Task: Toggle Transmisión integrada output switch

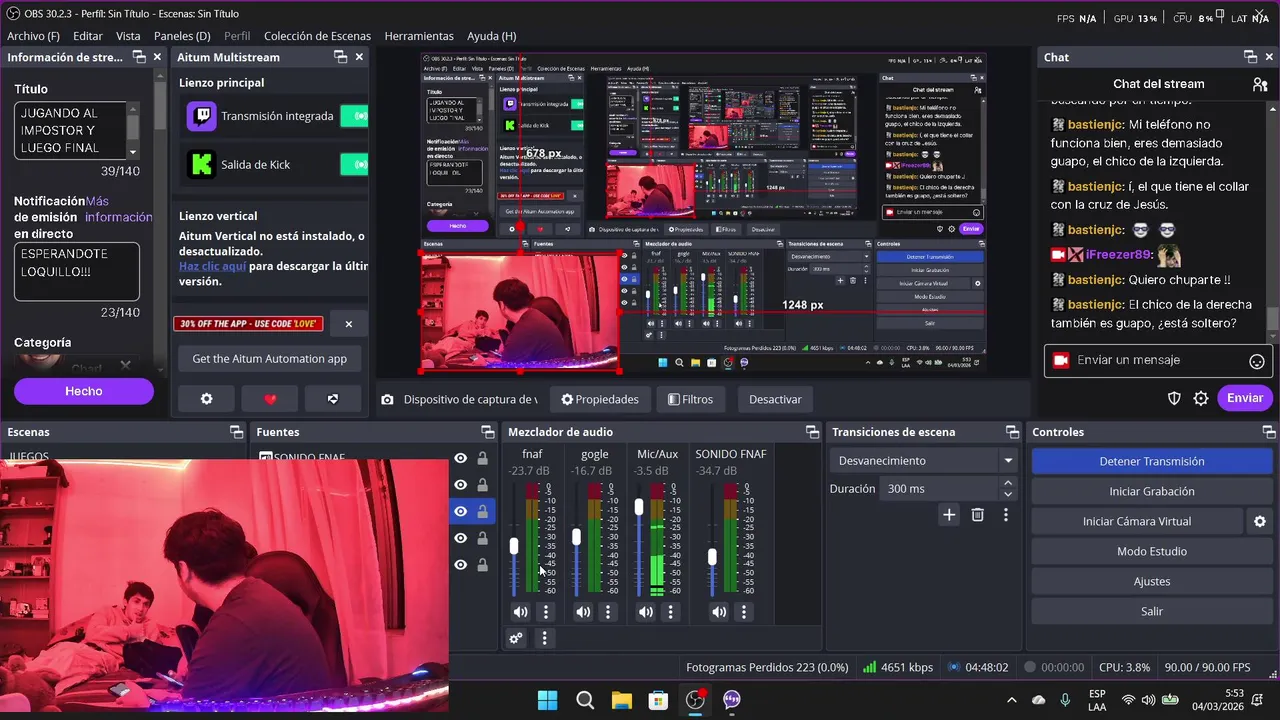Action: pyautogui.click(x=354, y=116)
